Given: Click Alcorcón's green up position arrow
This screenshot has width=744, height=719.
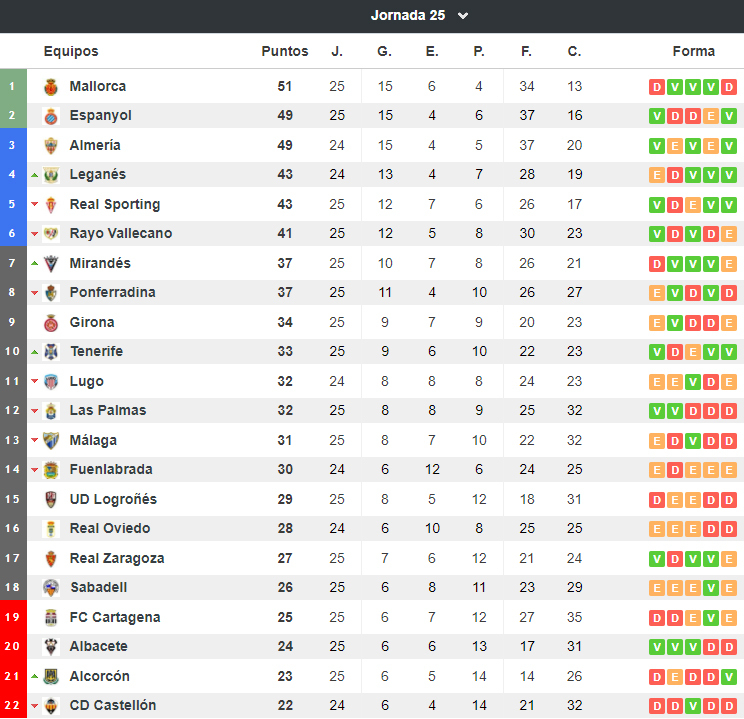Looking at the screenshot, I should (x=35, y=676).
